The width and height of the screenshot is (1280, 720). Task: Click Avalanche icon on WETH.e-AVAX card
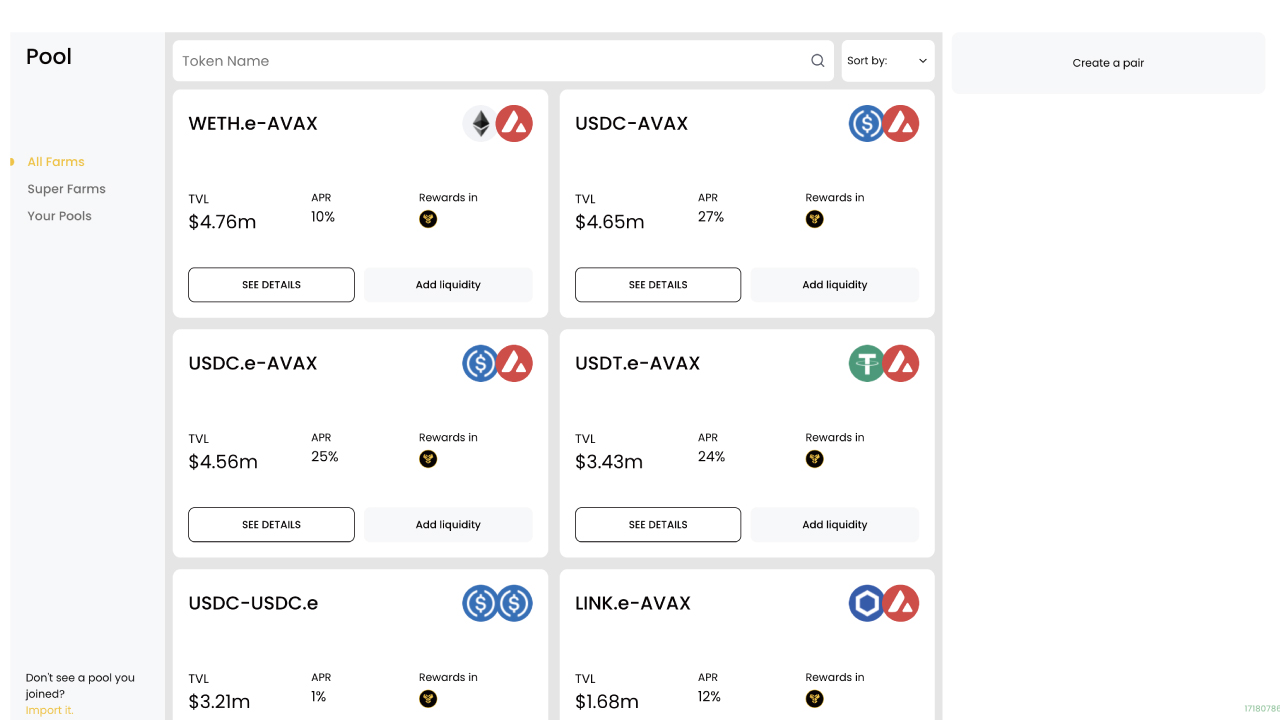(x=514, y=123)
